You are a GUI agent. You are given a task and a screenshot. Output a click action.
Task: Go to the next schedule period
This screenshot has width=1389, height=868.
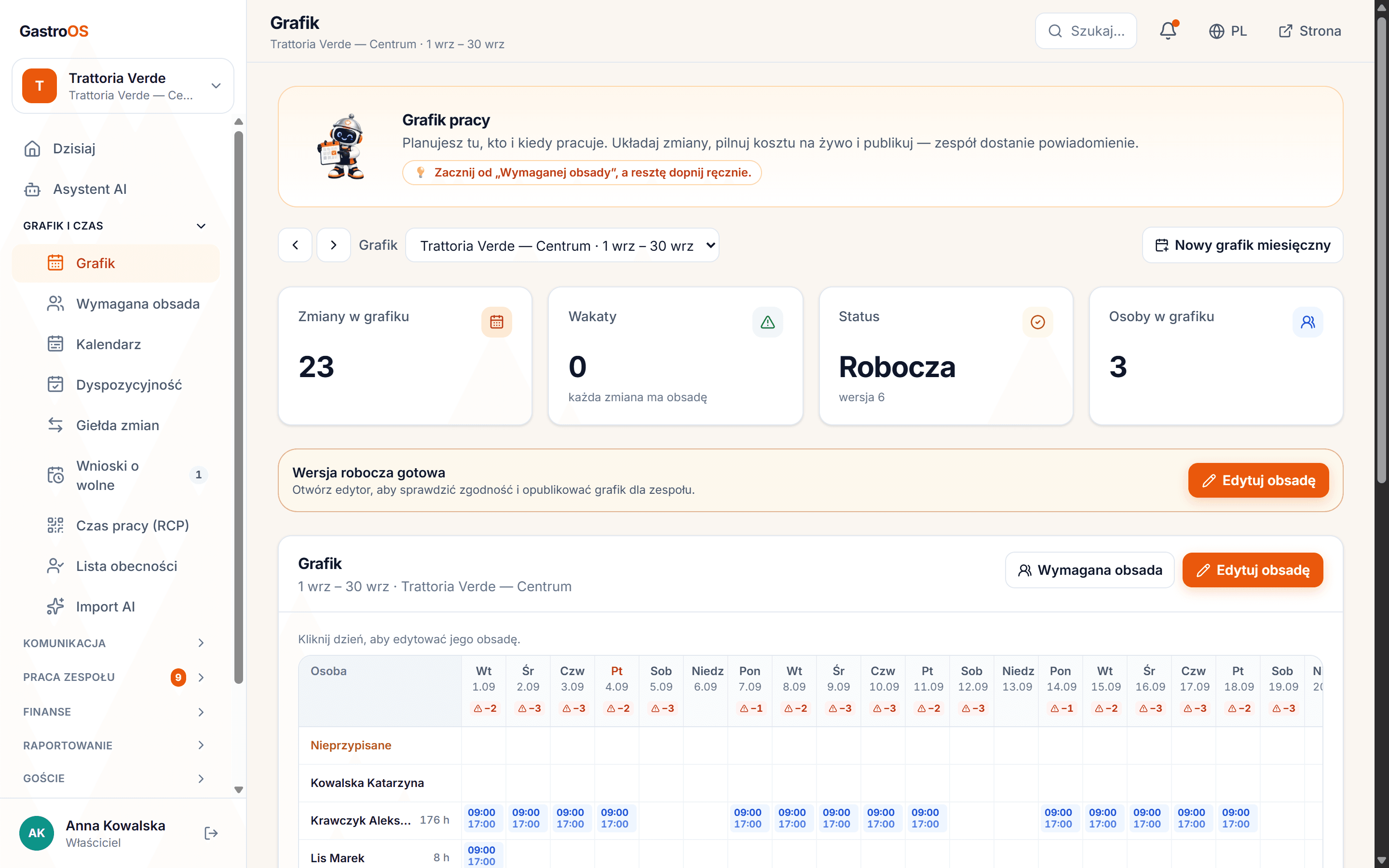[x=333, y=245]
